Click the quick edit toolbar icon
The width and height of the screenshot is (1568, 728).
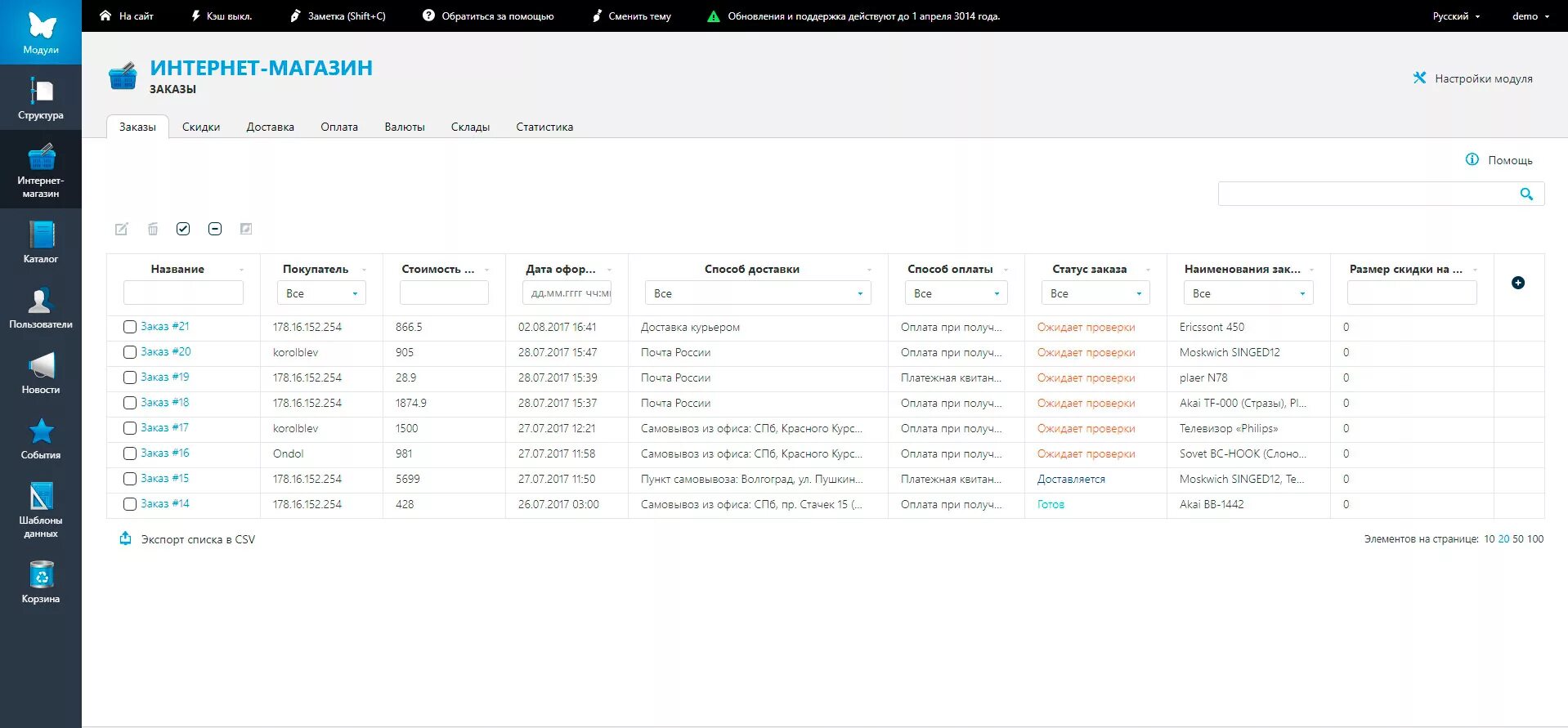coord(246,229)
